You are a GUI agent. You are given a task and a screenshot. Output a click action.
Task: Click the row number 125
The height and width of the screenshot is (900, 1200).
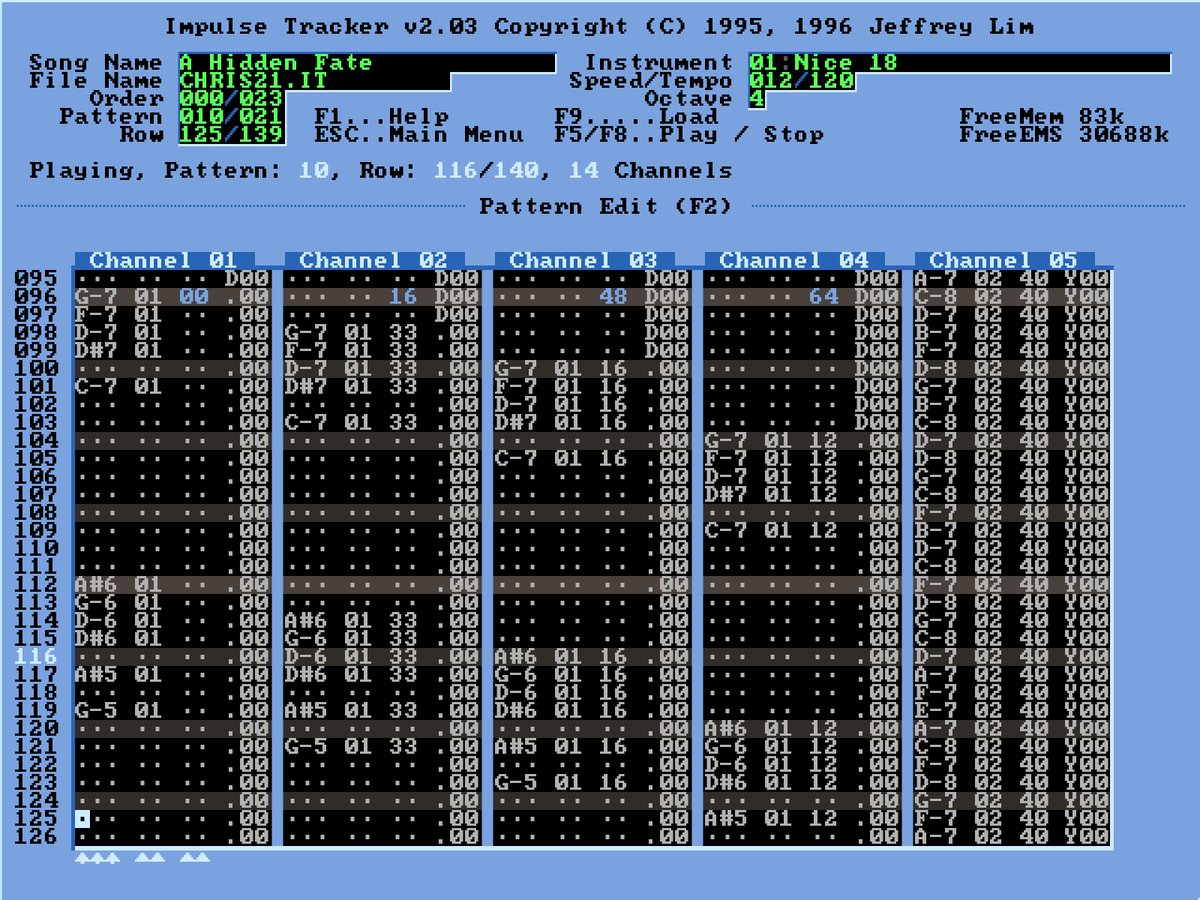point(36,819)
